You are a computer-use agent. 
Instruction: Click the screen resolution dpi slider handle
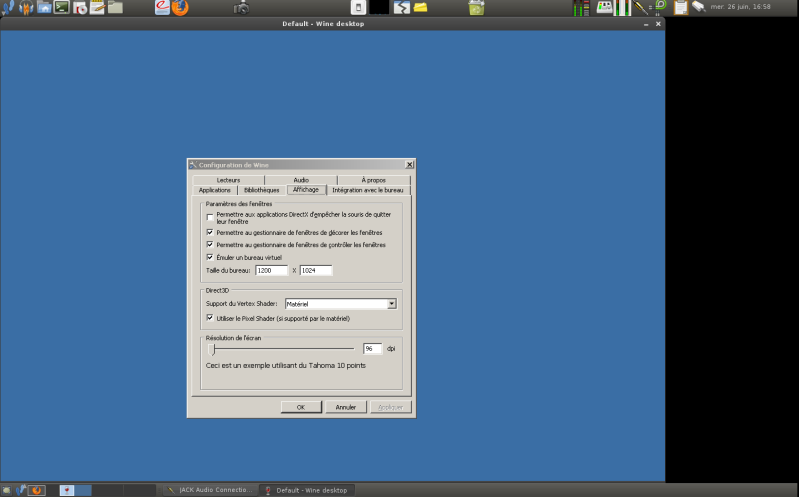(212, 349)
